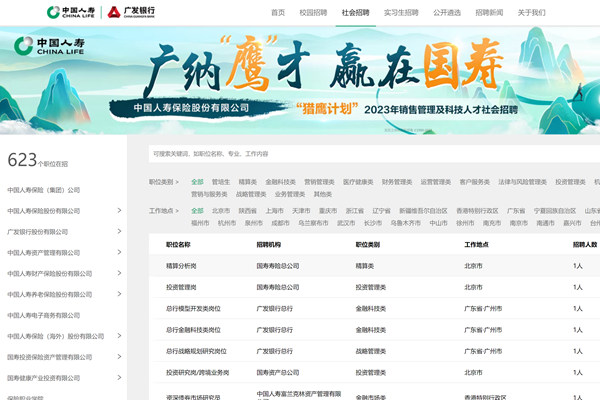Open the 精算分析岗 job listing
The image size is (600, 400).
pyautogui.click(x=181, y=266)
